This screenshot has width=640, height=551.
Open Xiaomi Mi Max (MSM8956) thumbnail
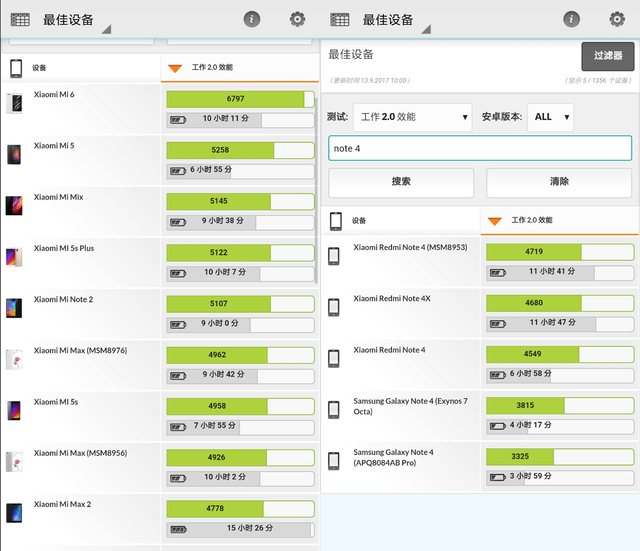[x=14, y=462]
